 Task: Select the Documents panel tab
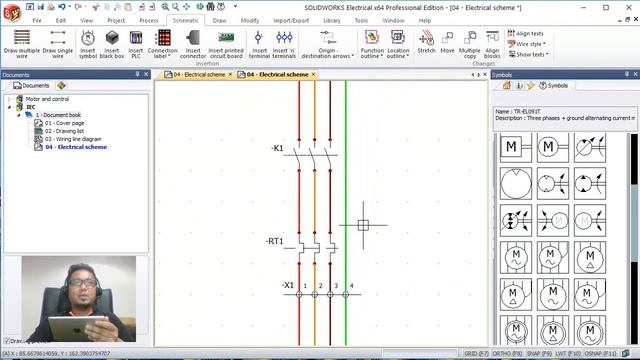pos(31,85)
